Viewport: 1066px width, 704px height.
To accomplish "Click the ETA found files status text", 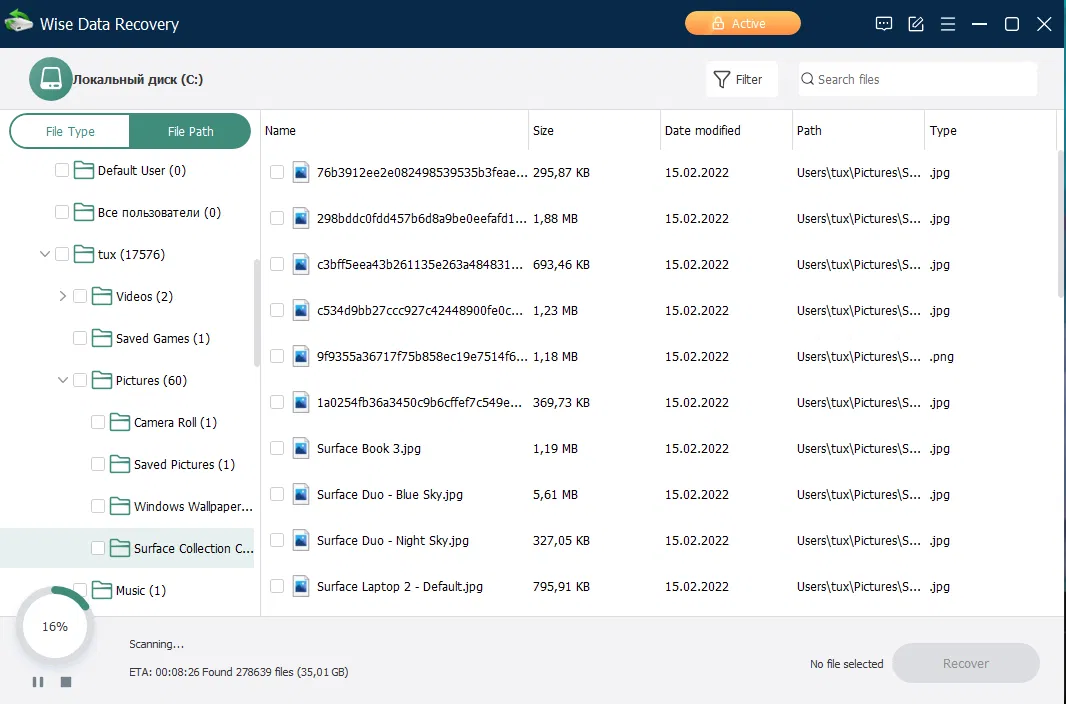I will [x=239, y=672].
